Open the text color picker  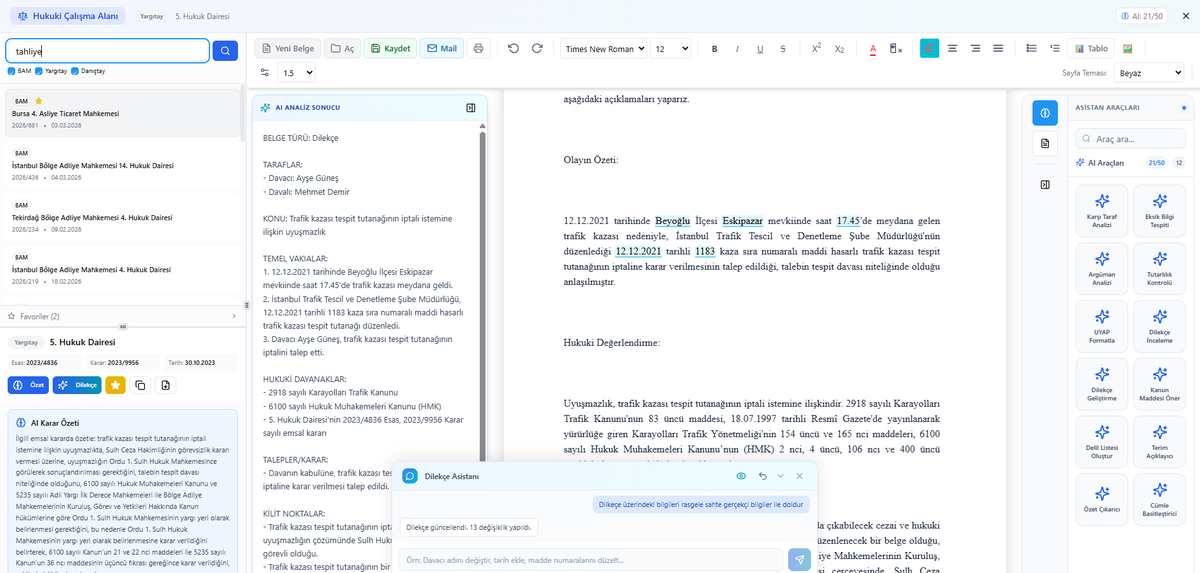(x=873, y=48)
